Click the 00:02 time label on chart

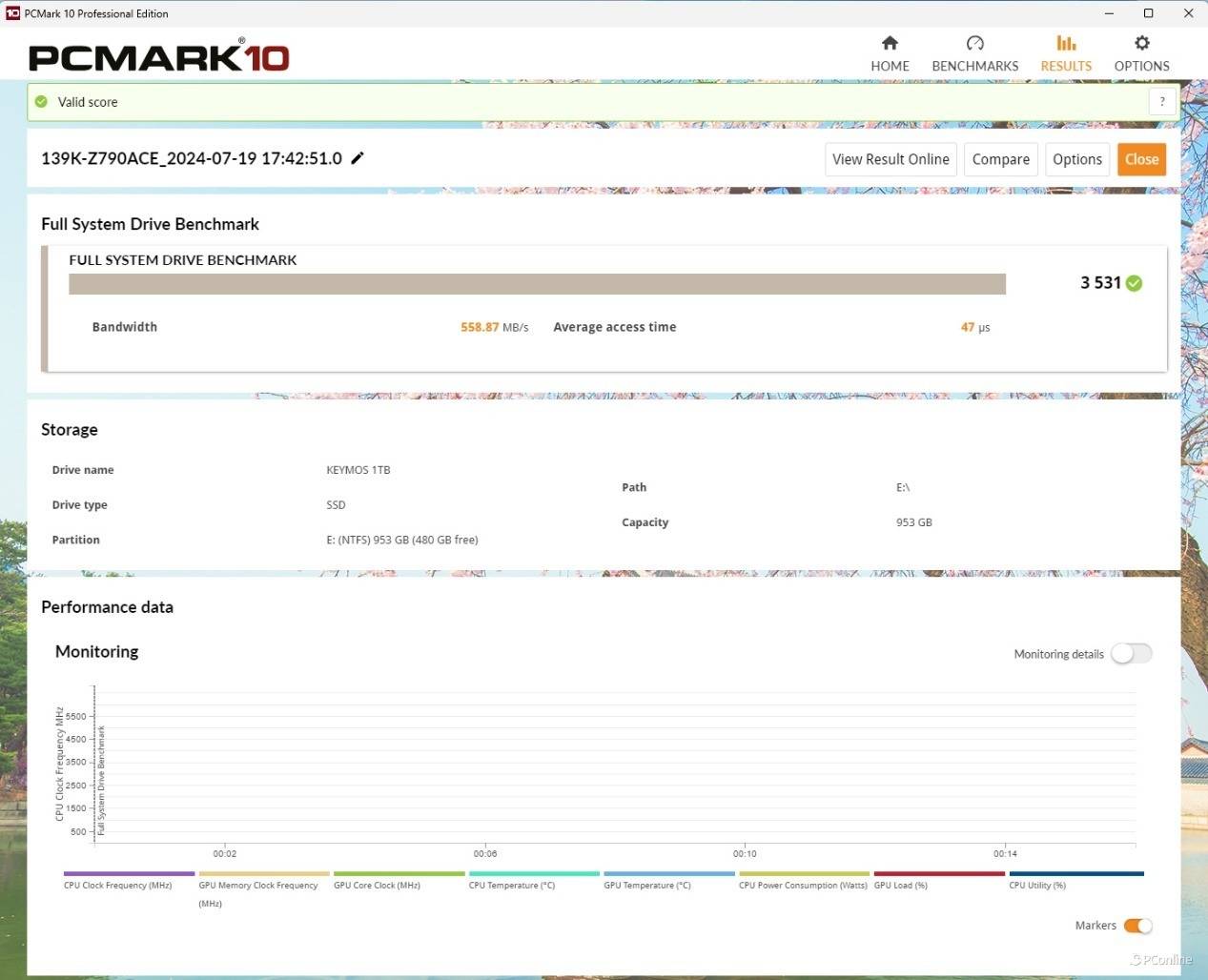[x=225, y=853]
